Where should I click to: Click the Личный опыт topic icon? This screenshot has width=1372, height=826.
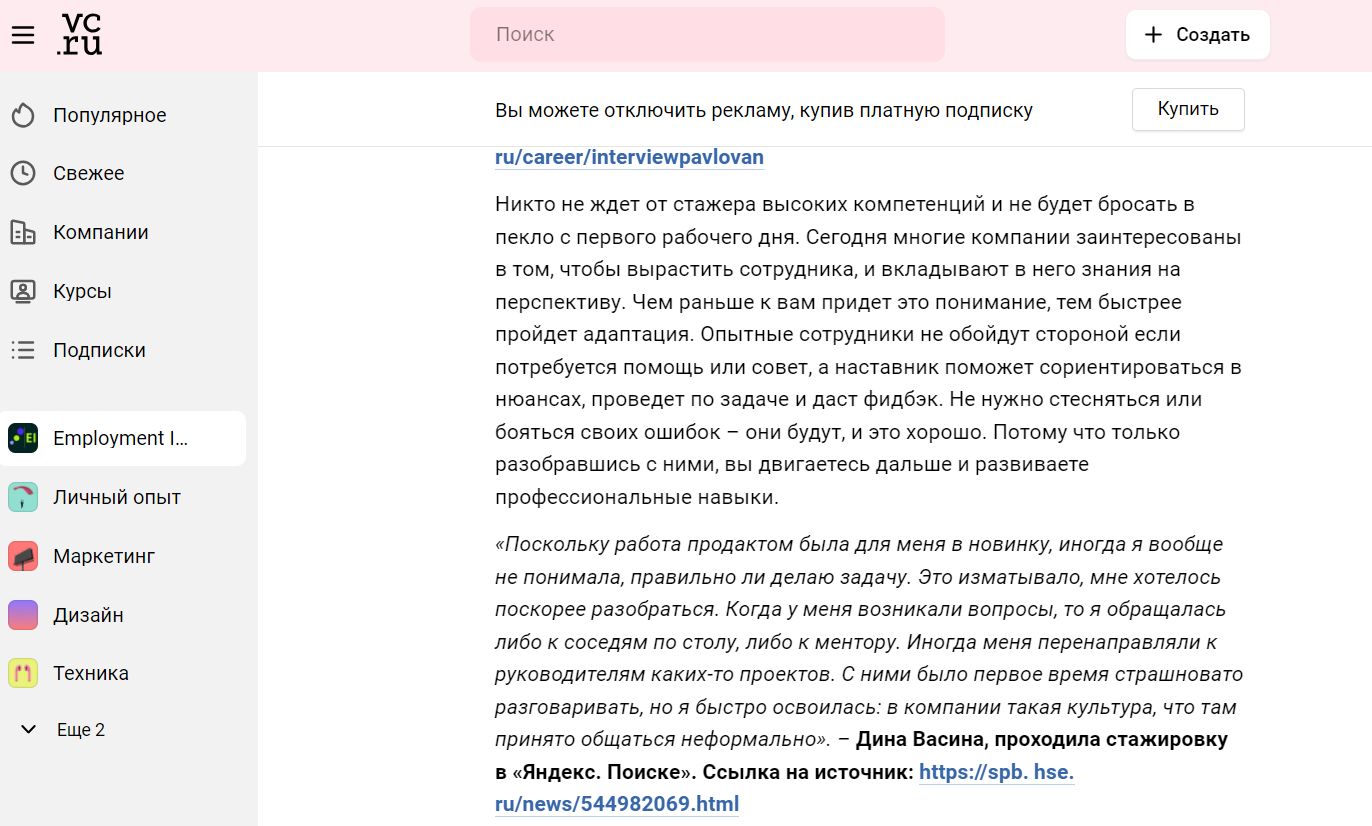click(x=23, y=497)
